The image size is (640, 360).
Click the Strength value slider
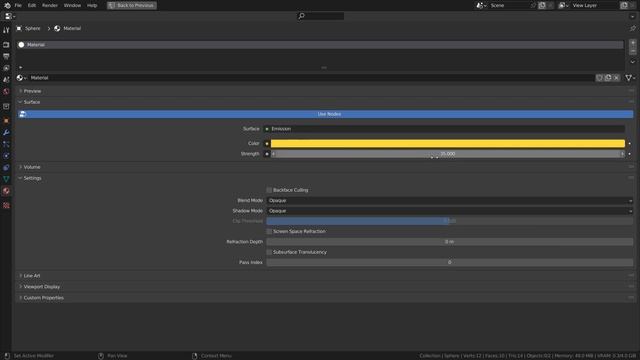pos(448,154)
